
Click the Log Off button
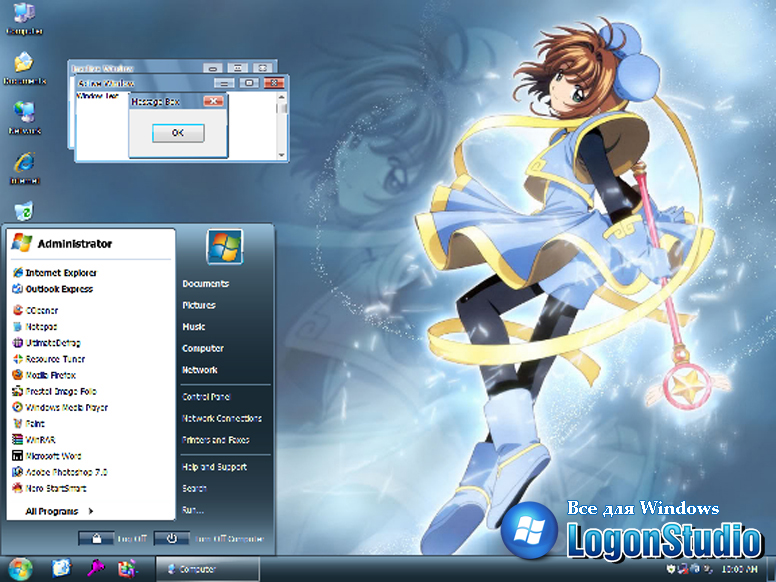97,538
